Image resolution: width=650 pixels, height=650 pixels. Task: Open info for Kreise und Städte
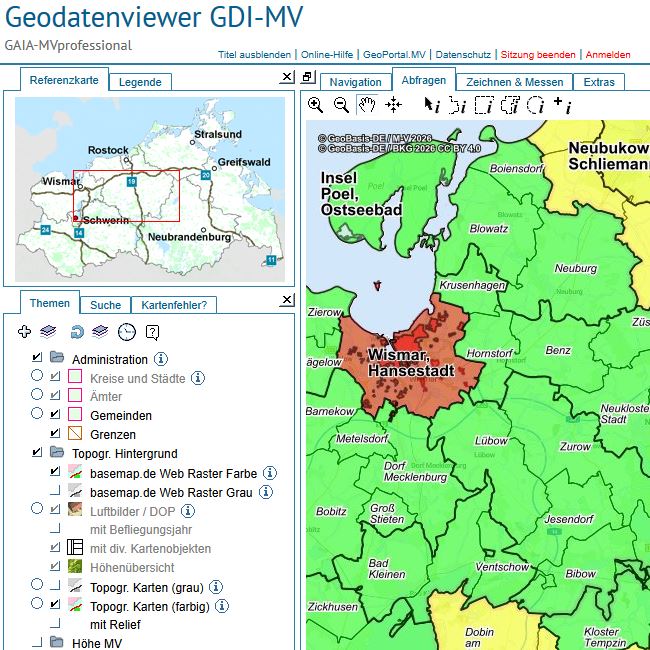(x=198, y=378)
